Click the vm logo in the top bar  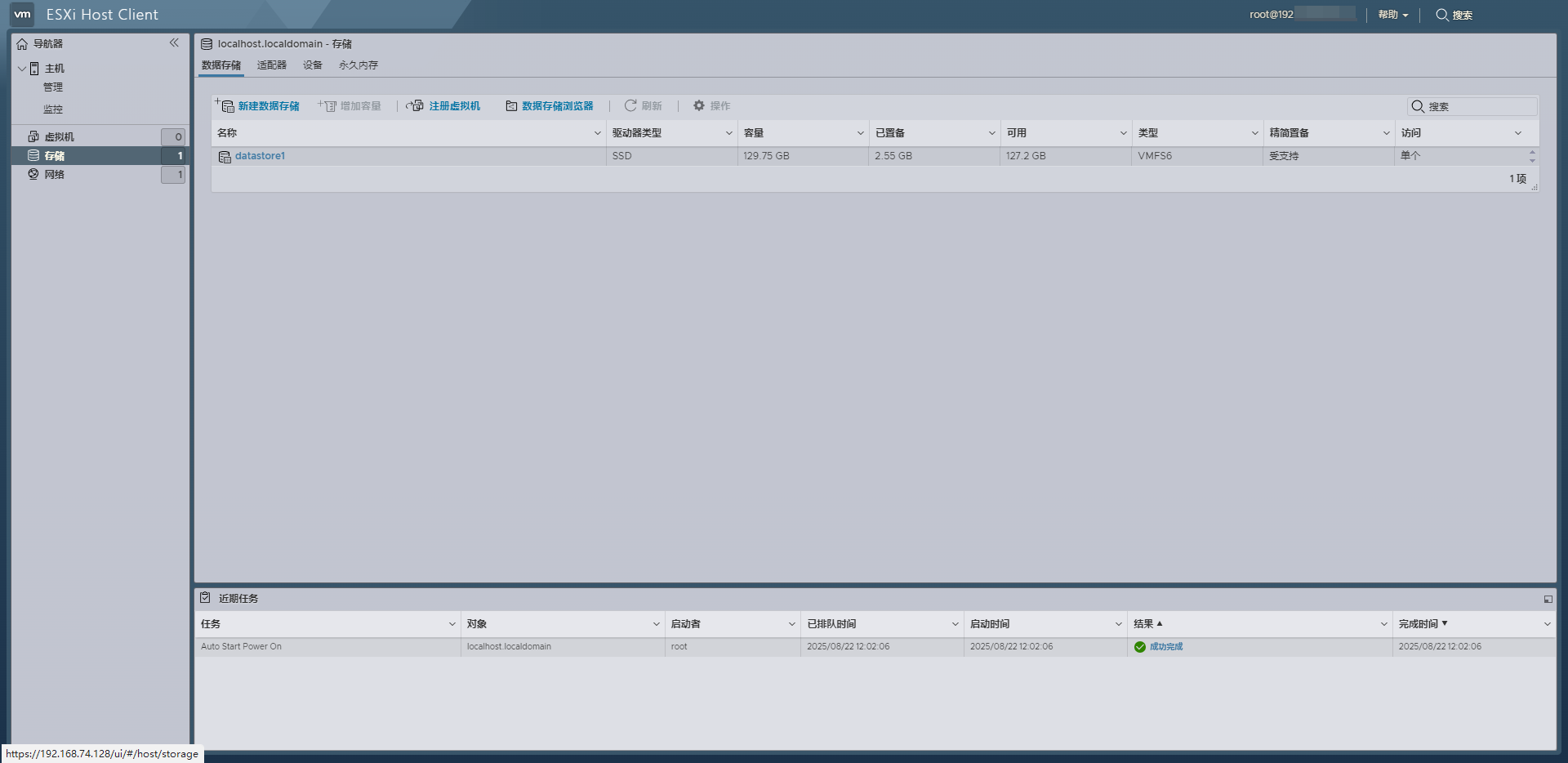point(21,14)
